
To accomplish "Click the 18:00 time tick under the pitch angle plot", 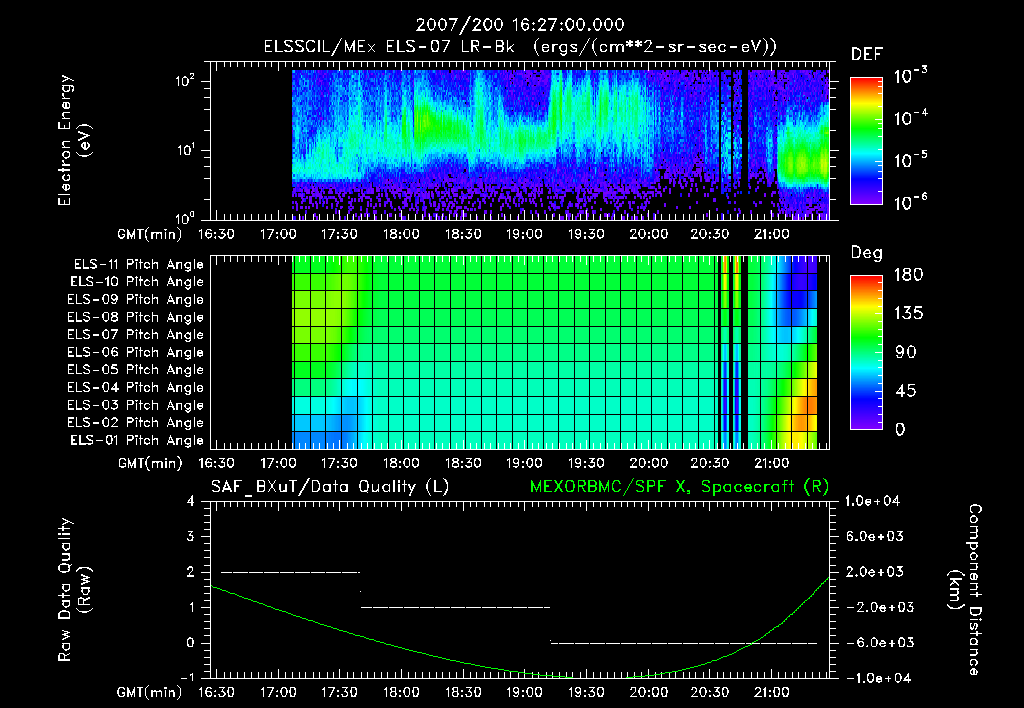I will coord(401,463).
